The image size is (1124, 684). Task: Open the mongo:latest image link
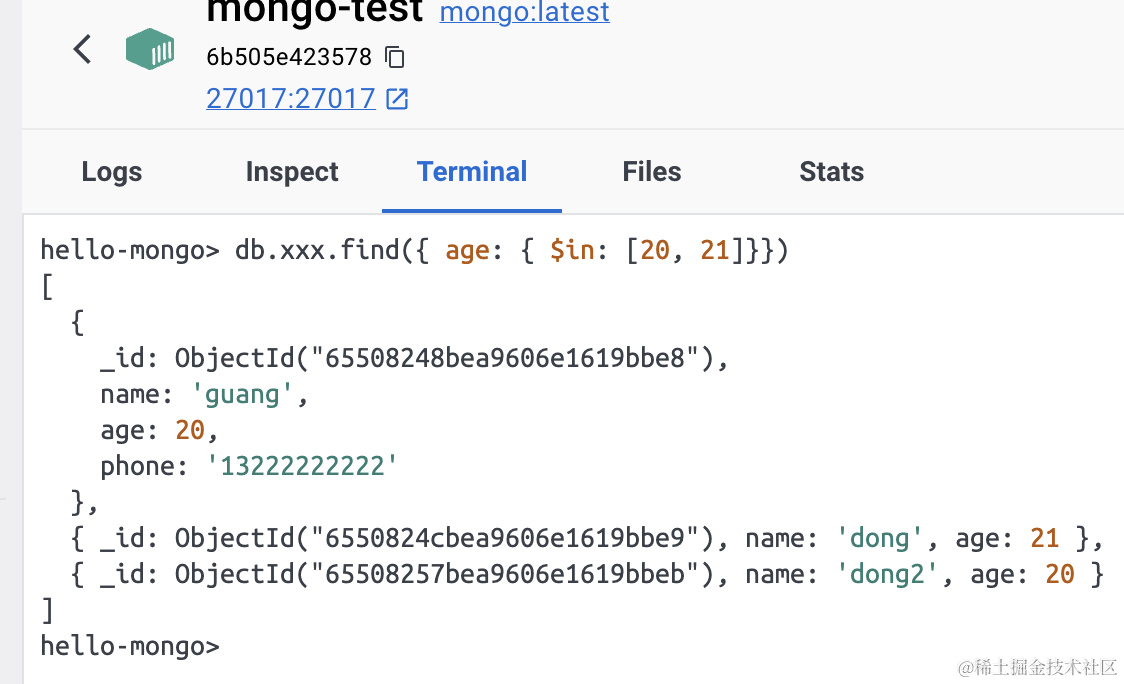[524, 12]
